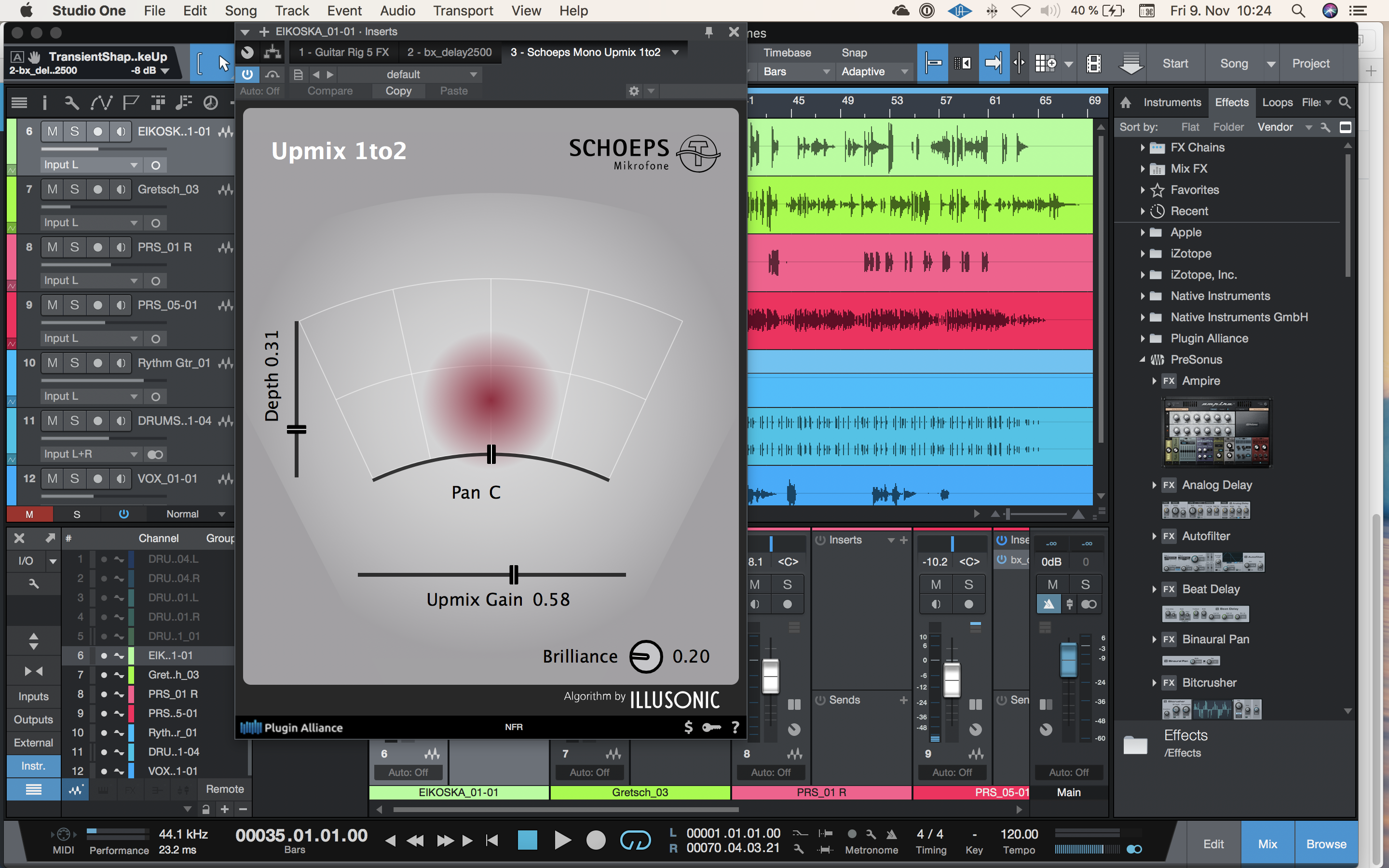Toggle global Mute M button below tracks
The height and width of the screenshot is (868, 1389).
point(29,514)
